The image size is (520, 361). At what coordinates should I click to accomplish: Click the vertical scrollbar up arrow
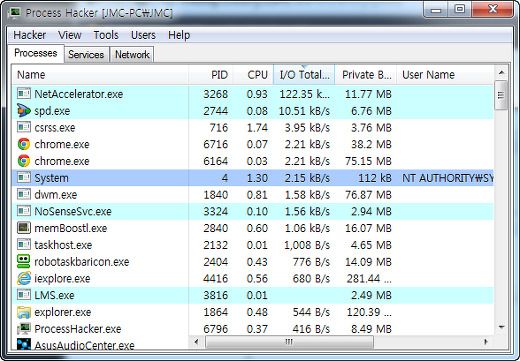(x=501, y=73)
